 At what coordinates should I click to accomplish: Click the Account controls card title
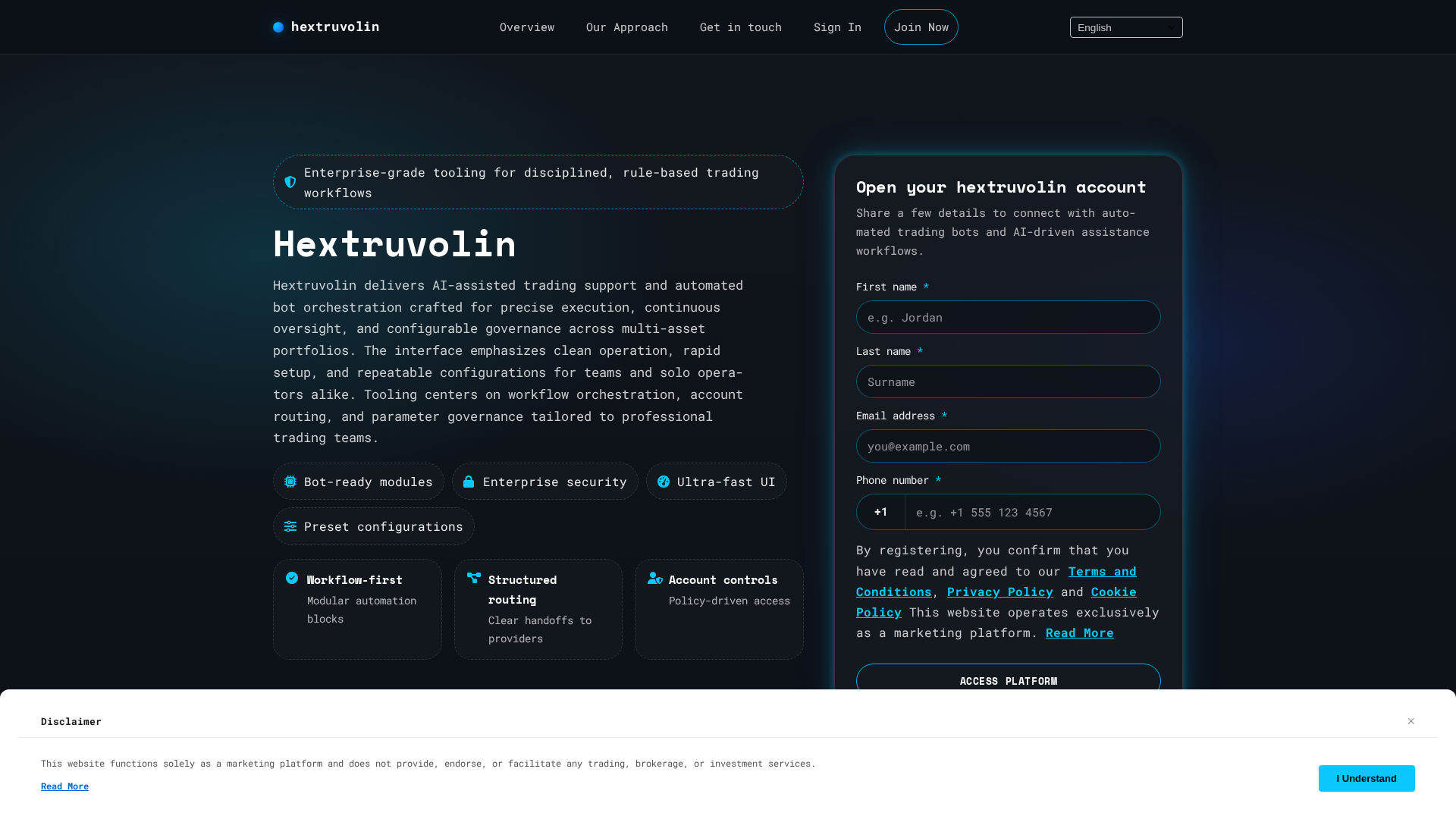click(x=723, y=580)
